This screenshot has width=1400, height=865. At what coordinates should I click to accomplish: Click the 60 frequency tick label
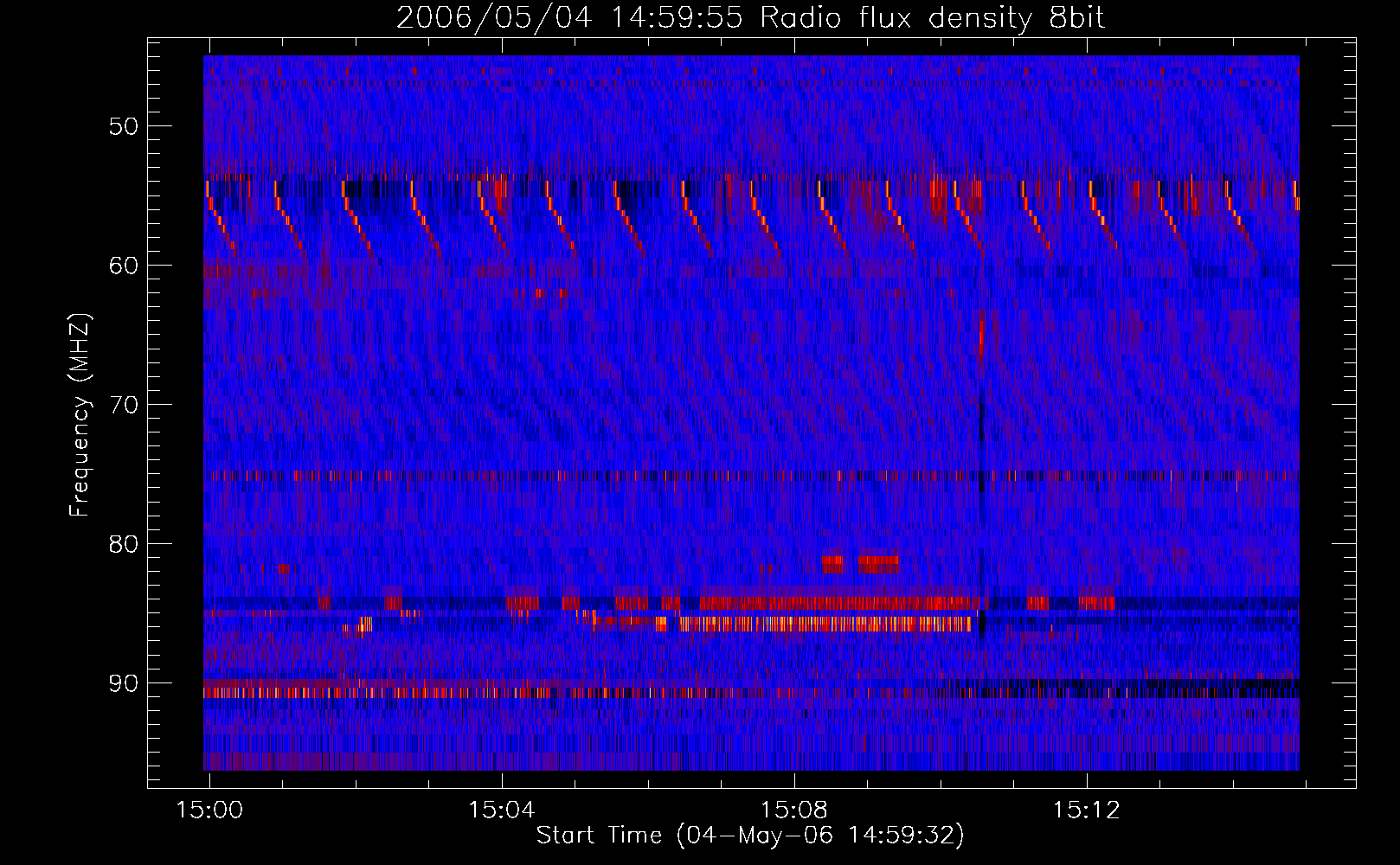click(x=124, y=266)
